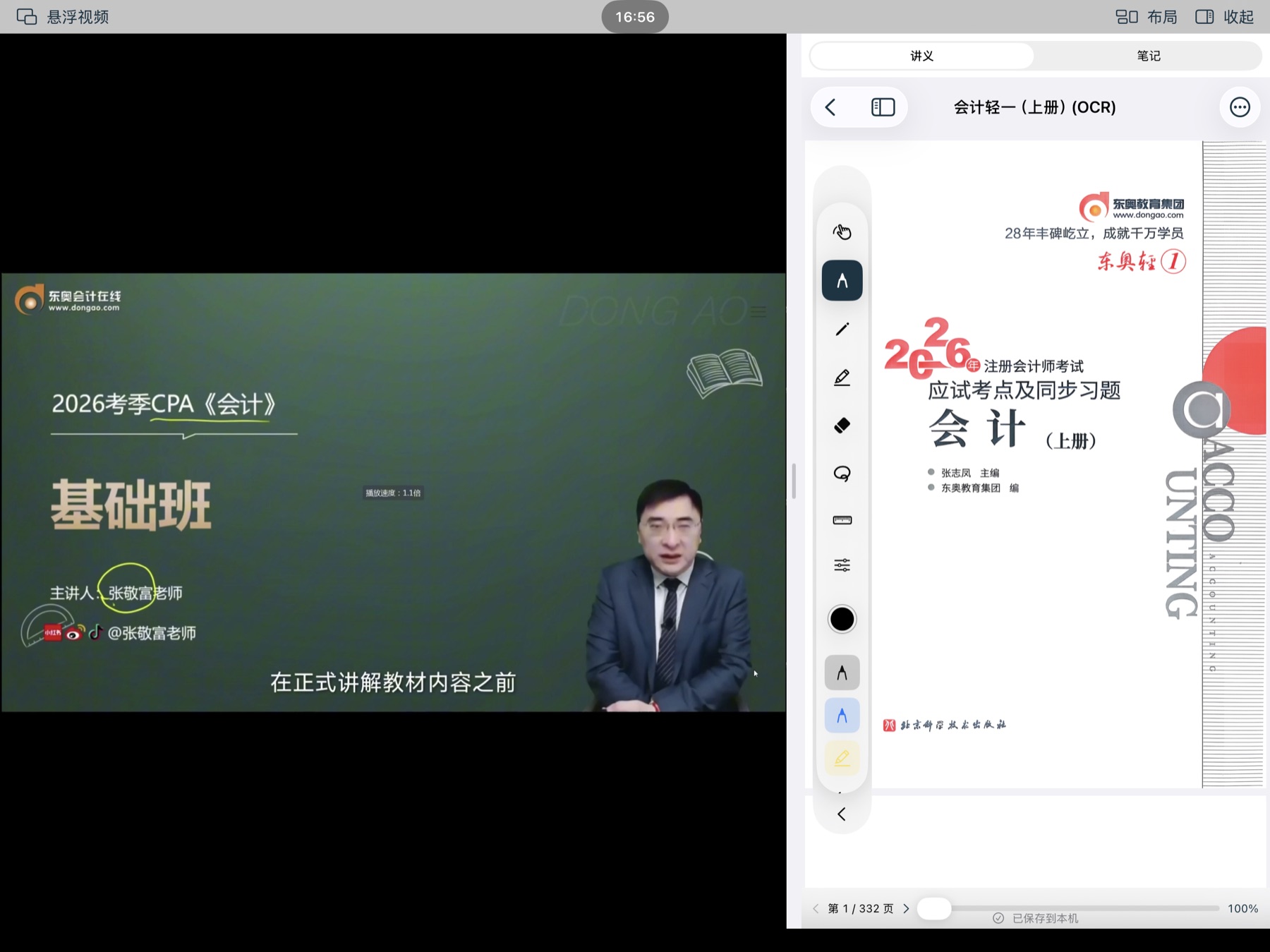
Task: Click the floating video window icon
Action: pyautogui.click(x=27, y=17)
